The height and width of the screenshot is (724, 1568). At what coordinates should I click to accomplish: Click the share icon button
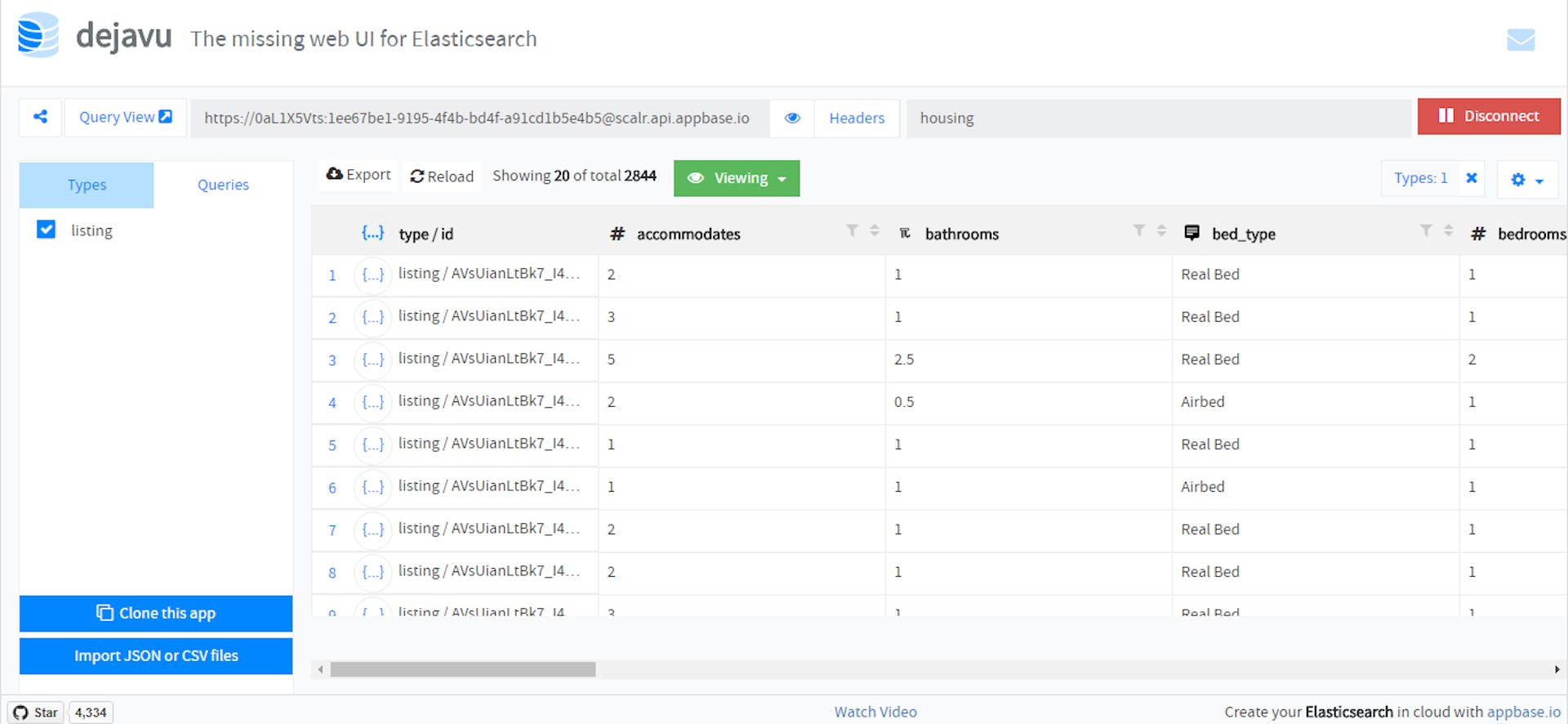[40, 117]
